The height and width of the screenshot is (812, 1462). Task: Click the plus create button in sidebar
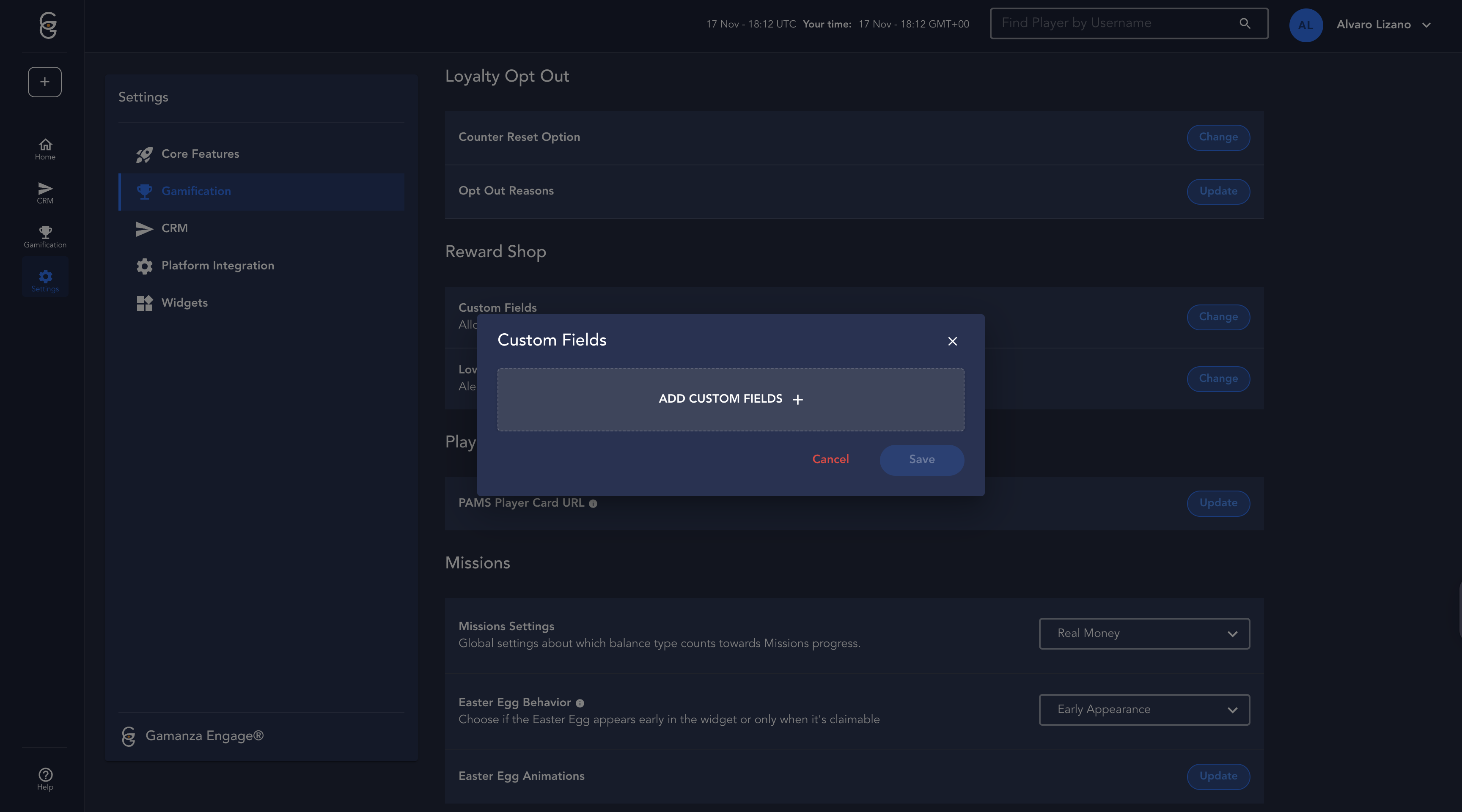pos(45,82)
